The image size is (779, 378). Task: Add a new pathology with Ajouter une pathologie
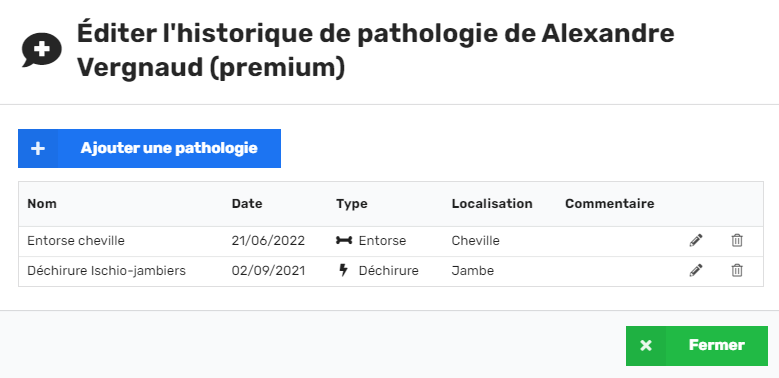click(150, 149)
